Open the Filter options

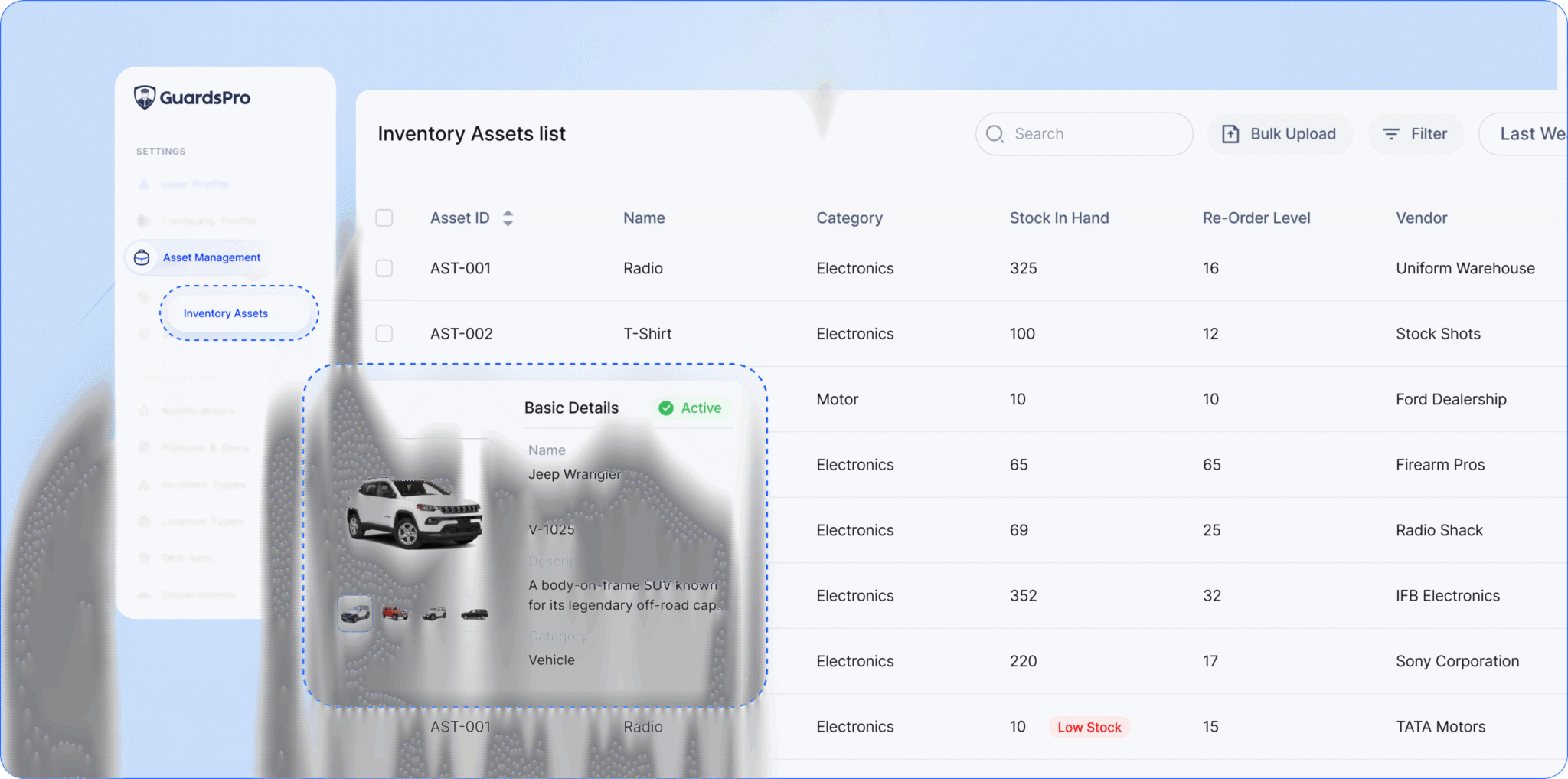pos(1416,134)
